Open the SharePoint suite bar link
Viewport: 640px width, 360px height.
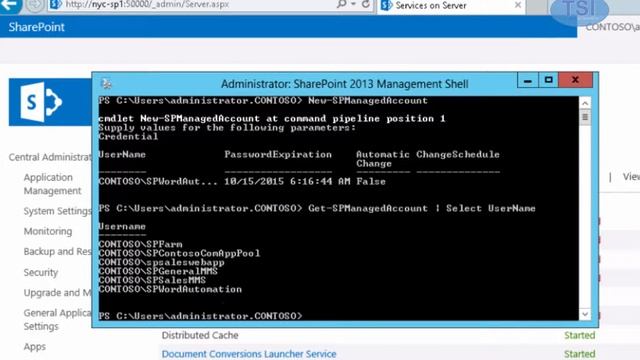pyautogui.click(x=36, y=27)
